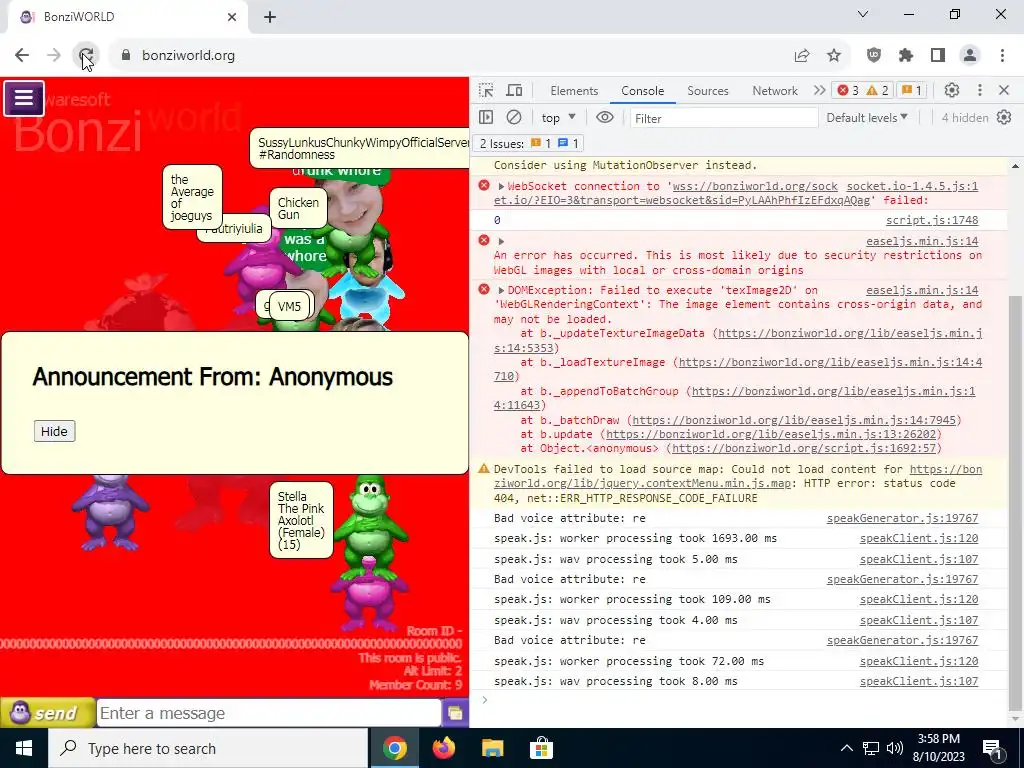Toggle the browser side panel icon

pos(938,56)
